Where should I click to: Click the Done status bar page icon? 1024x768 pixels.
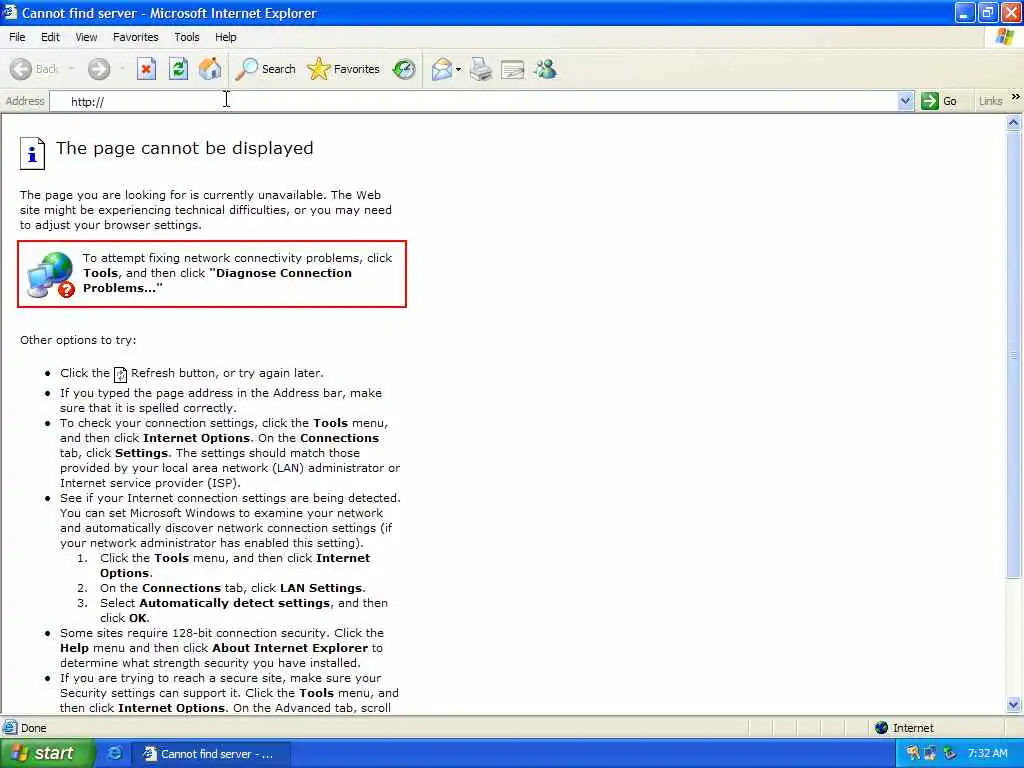pyautogui.click(x=10, y=728)
